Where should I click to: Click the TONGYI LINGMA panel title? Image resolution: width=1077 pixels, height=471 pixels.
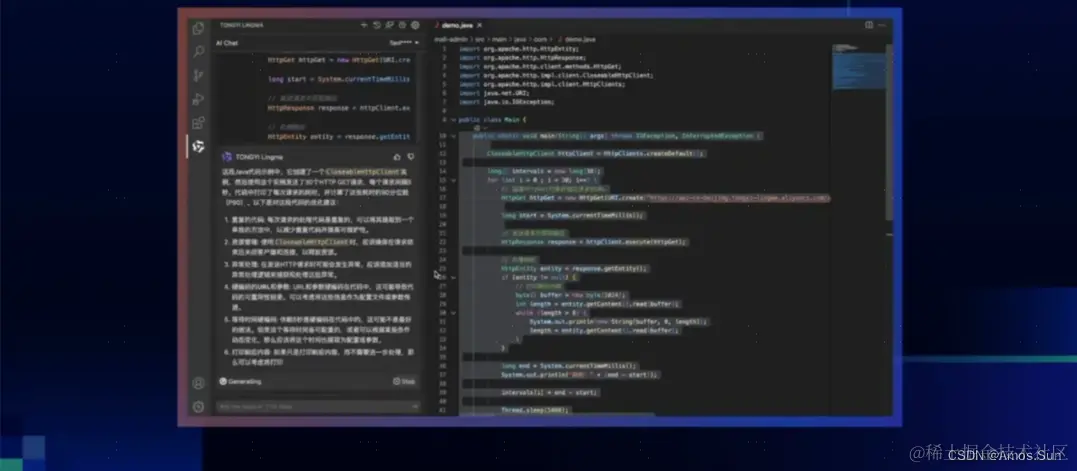pos(241,25)
